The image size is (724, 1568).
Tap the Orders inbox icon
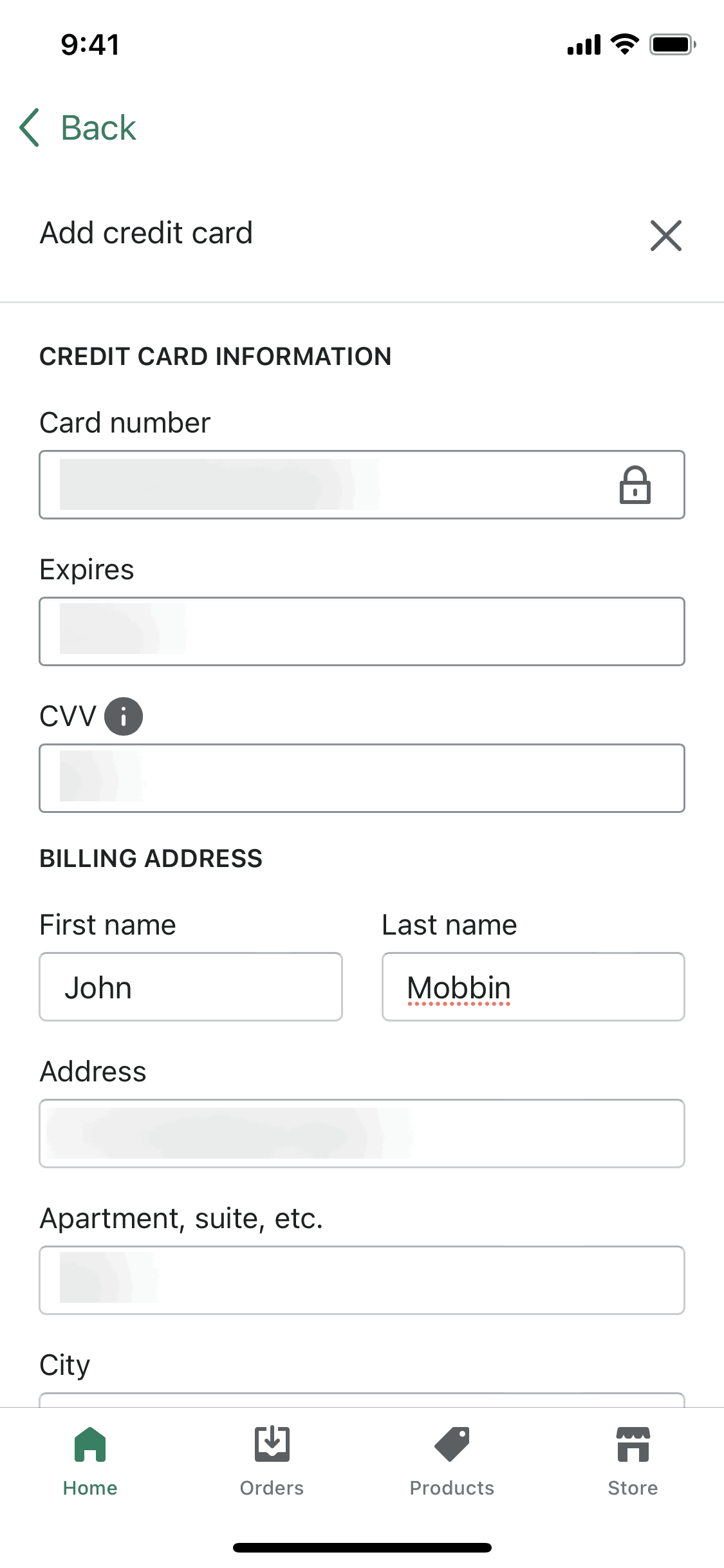[272, 1444]
